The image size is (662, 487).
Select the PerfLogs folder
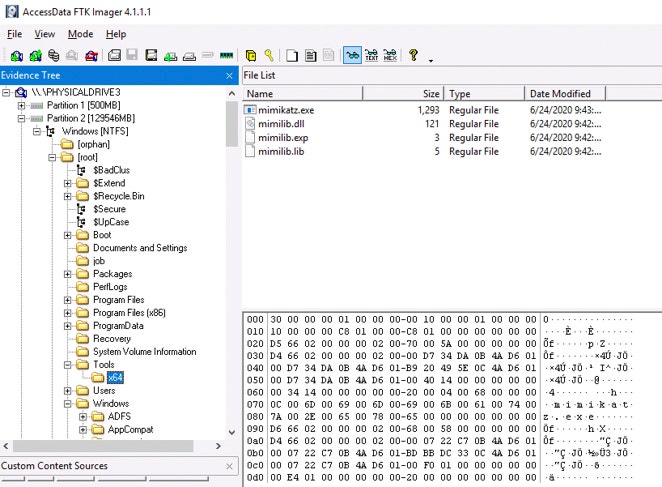click(110, 287)
